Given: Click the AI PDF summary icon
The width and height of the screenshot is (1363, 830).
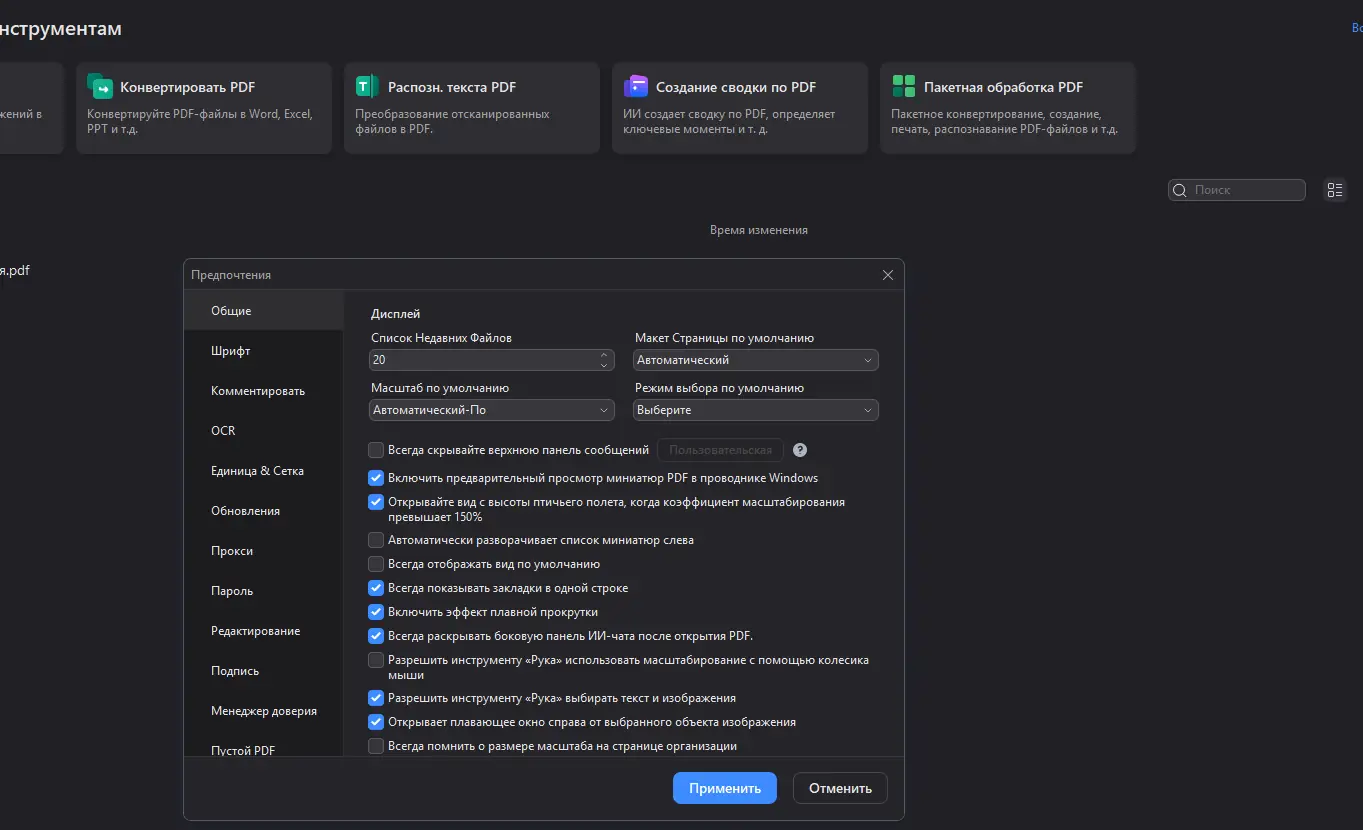Looking at the screenshot, I should pyautogui.click(x=635, y=86).
